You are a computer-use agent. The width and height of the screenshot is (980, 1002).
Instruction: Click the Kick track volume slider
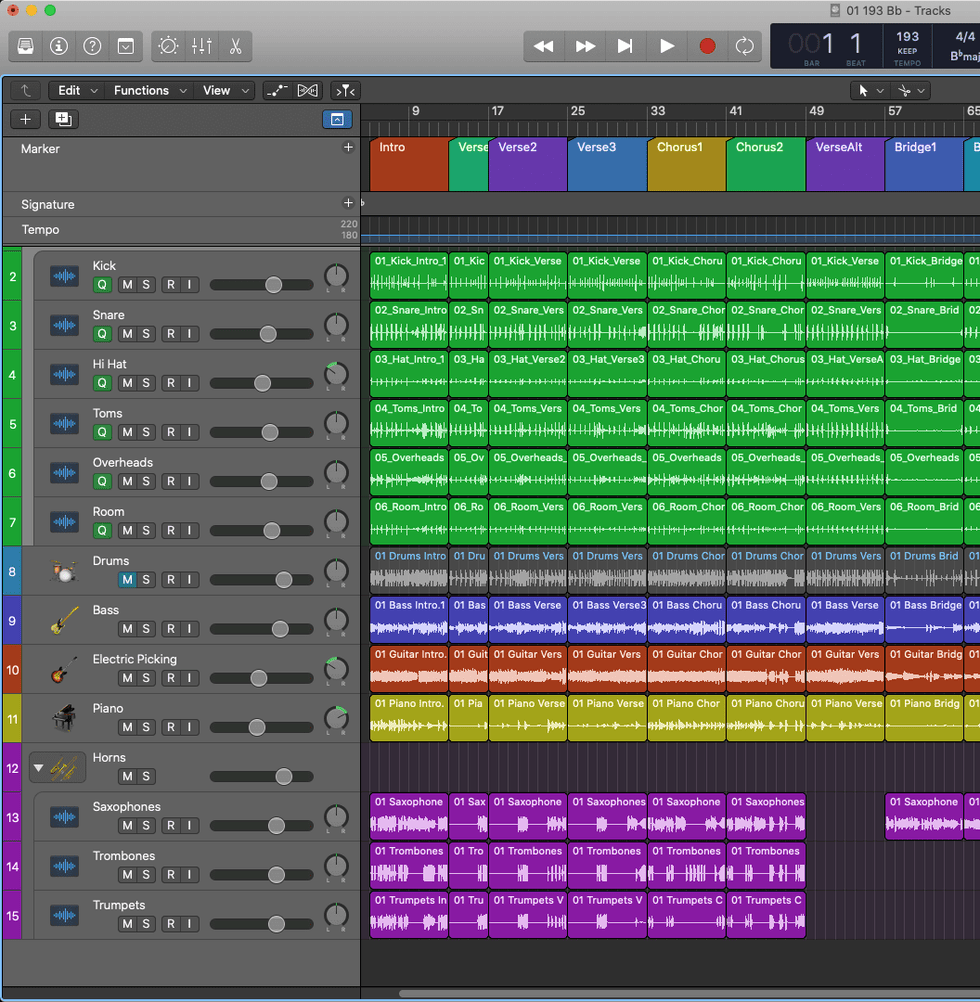pos(273,285)
